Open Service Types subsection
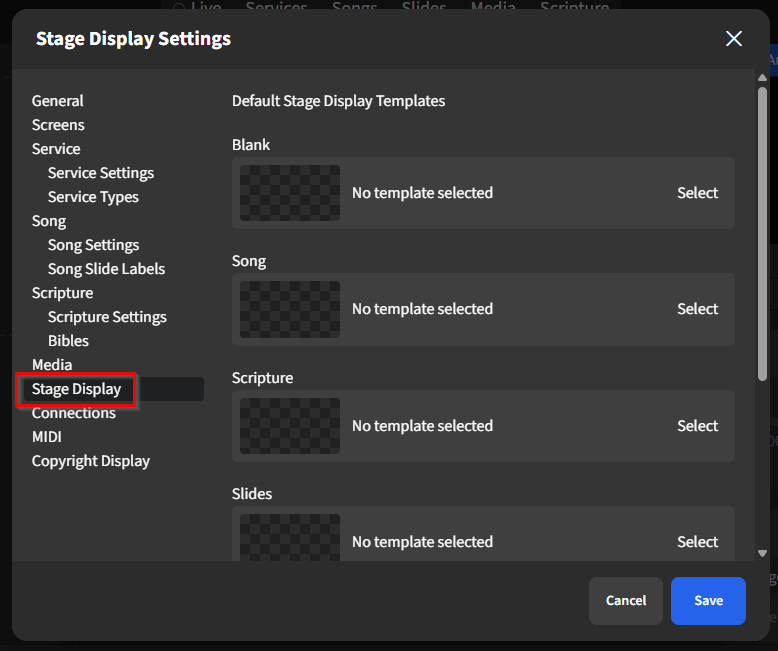The height and width of the screenshot is (651, 778). coord(93,197)
